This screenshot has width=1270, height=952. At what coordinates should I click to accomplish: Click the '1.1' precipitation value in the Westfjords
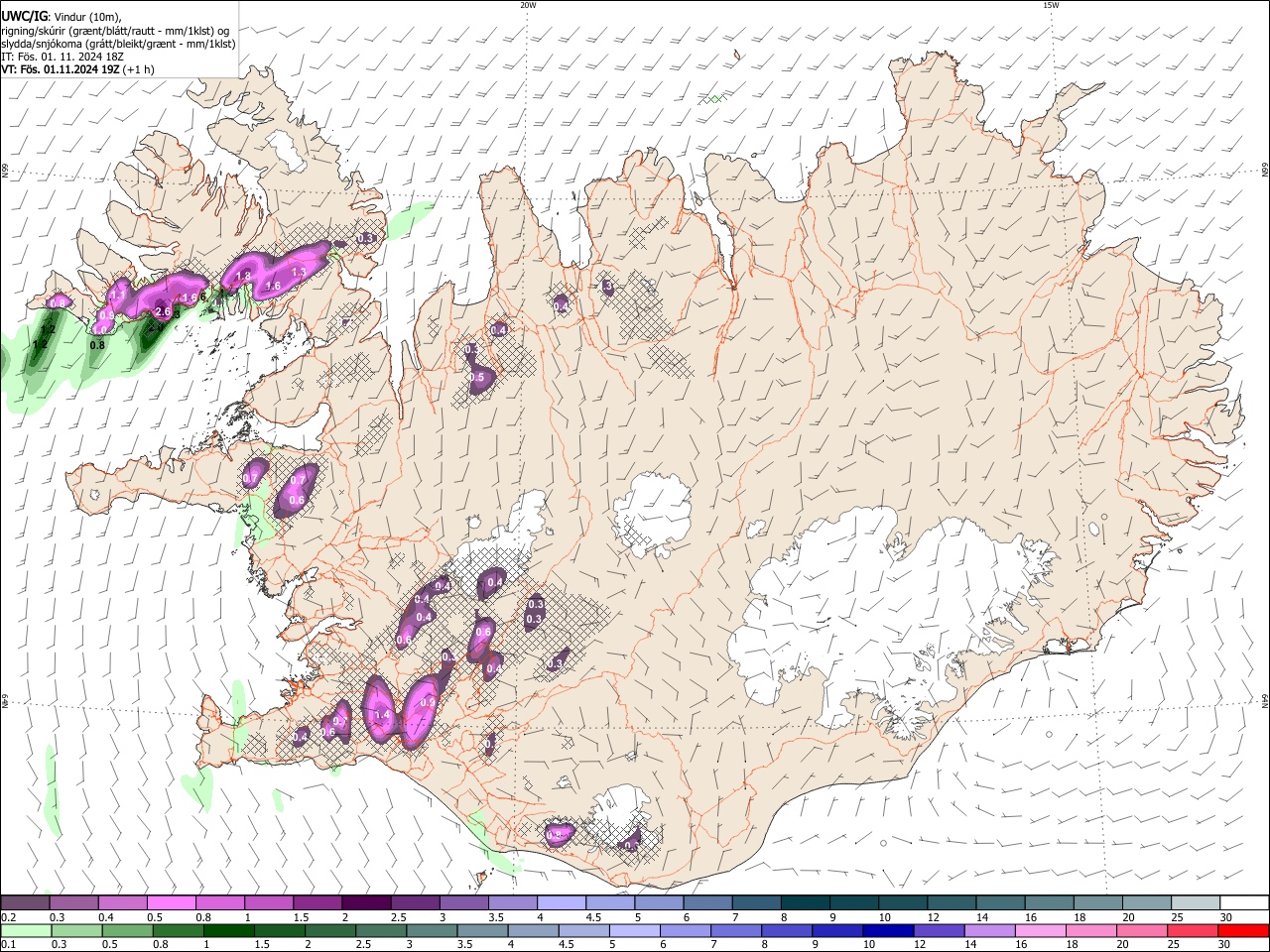(x=118, y=296)
